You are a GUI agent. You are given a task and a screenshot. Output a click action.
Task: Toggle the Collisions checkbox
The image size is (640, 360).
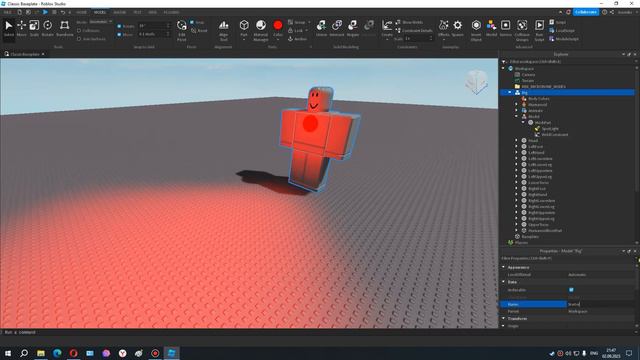pyautogui.click(x=79, y=31)
